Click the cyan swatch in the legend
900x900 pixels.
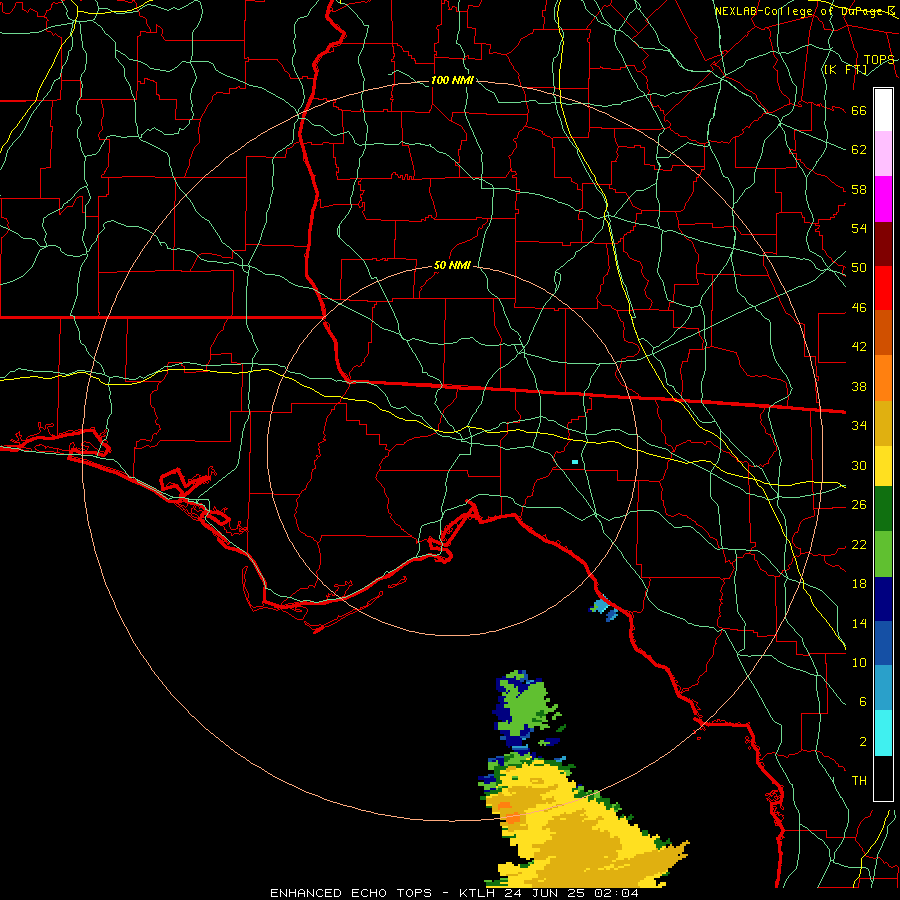pyautogui.click(x=883, y=733)
